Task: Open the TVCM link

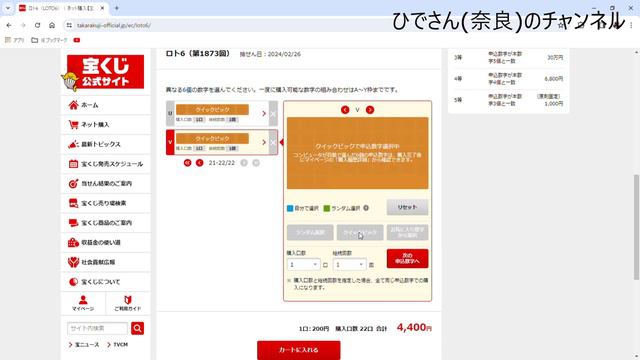Action: [x=118, y=345]
